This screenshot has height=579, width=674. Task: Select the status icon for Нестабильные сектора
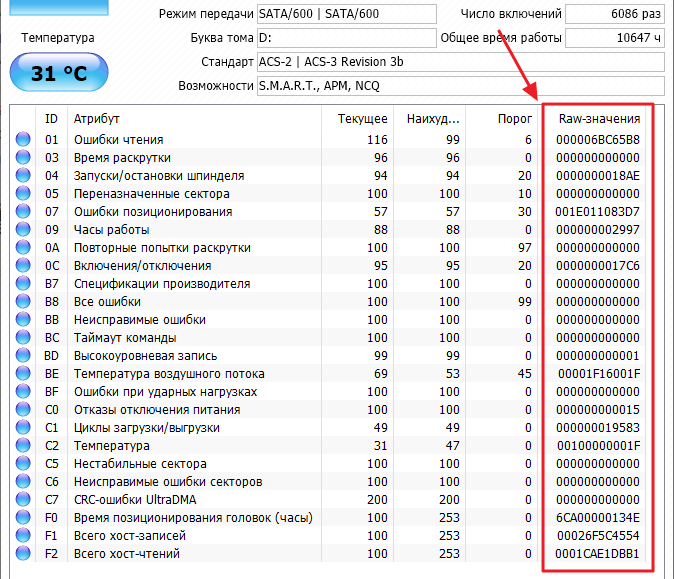(23, 464)
